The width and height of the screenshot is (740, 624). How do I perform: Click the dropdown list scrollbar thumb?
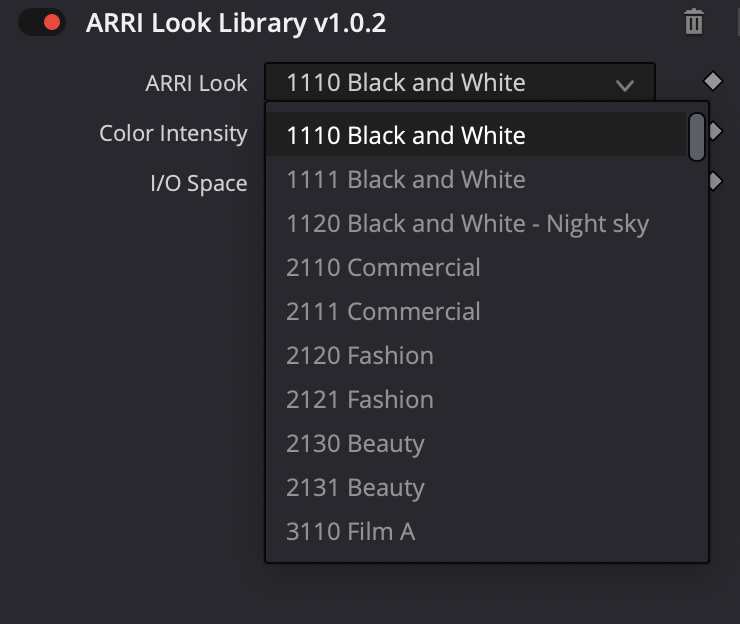pos(697,137)
